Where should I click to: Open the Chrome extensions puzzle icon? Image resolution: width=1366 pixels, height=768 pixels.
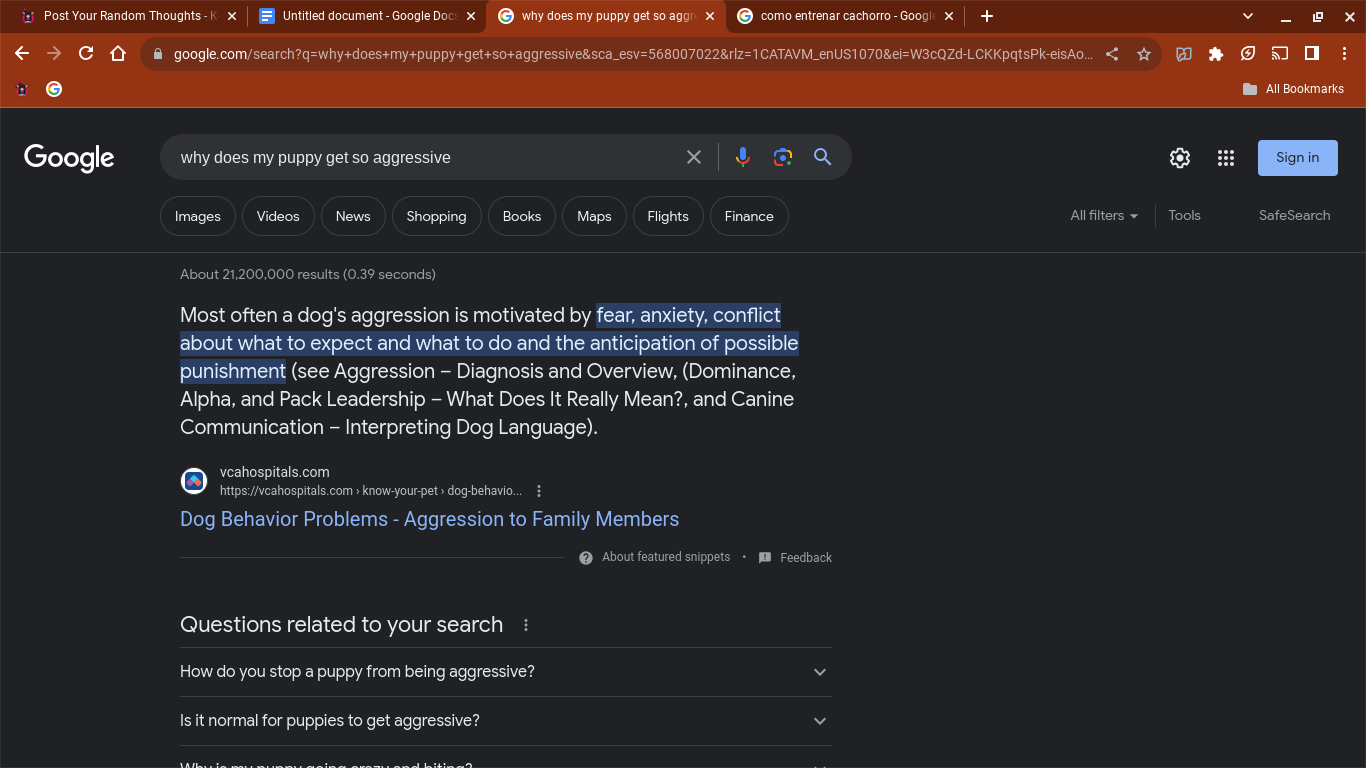(1216, 54)
